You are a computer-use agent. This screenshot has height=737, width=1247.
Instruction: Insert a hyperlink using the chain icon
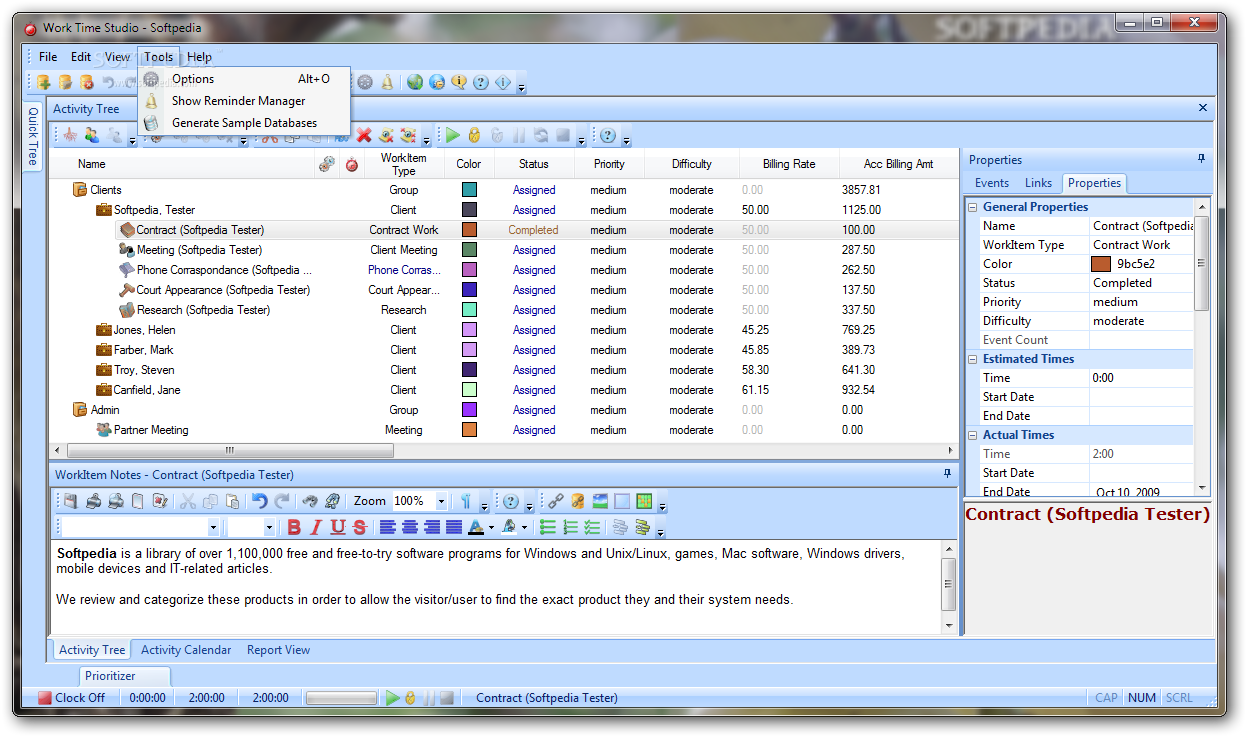(x=556, y=501)
